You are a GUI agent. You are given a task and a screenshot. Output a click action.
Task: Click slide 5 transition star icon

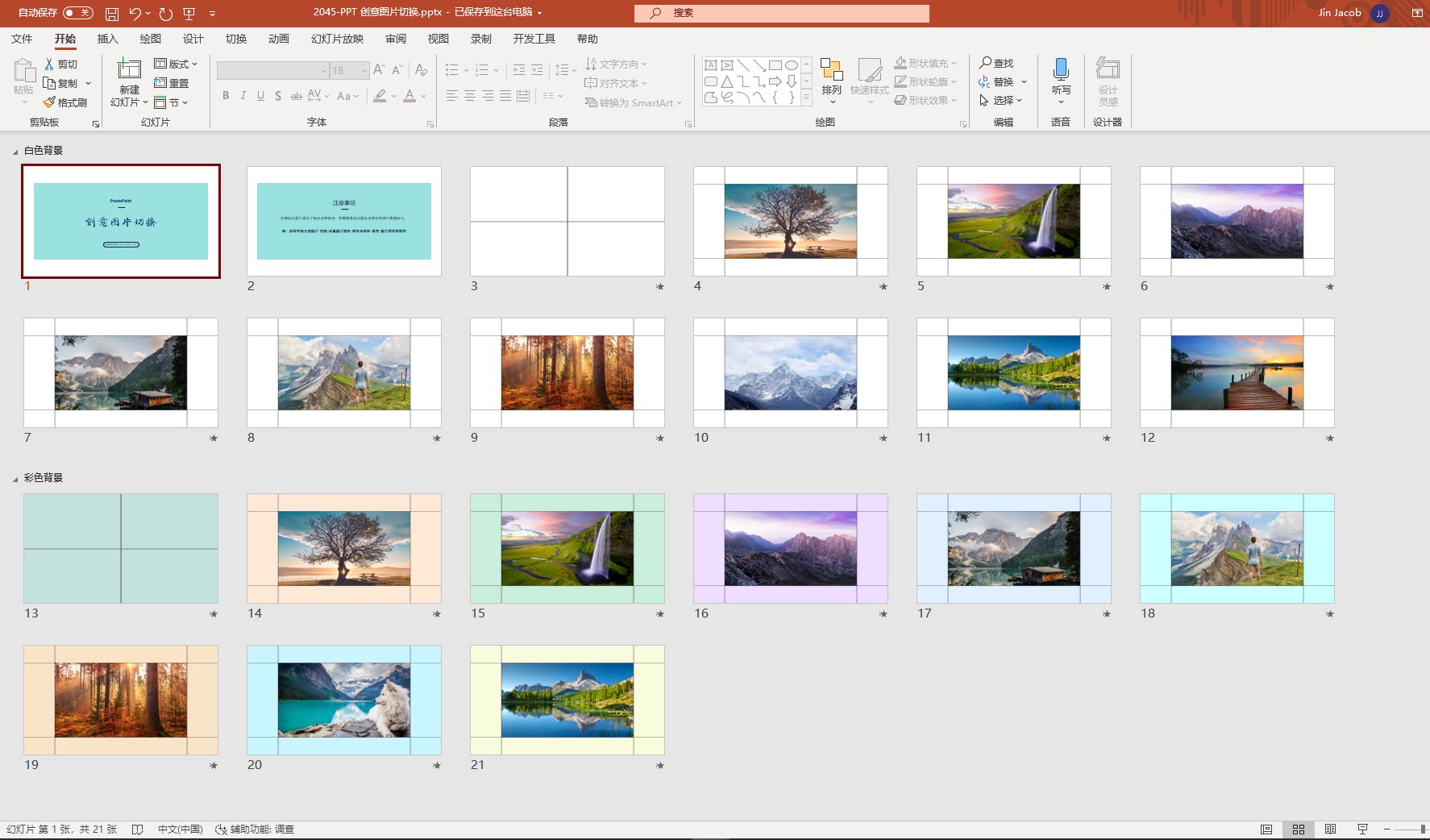[x=1107, y=286]
